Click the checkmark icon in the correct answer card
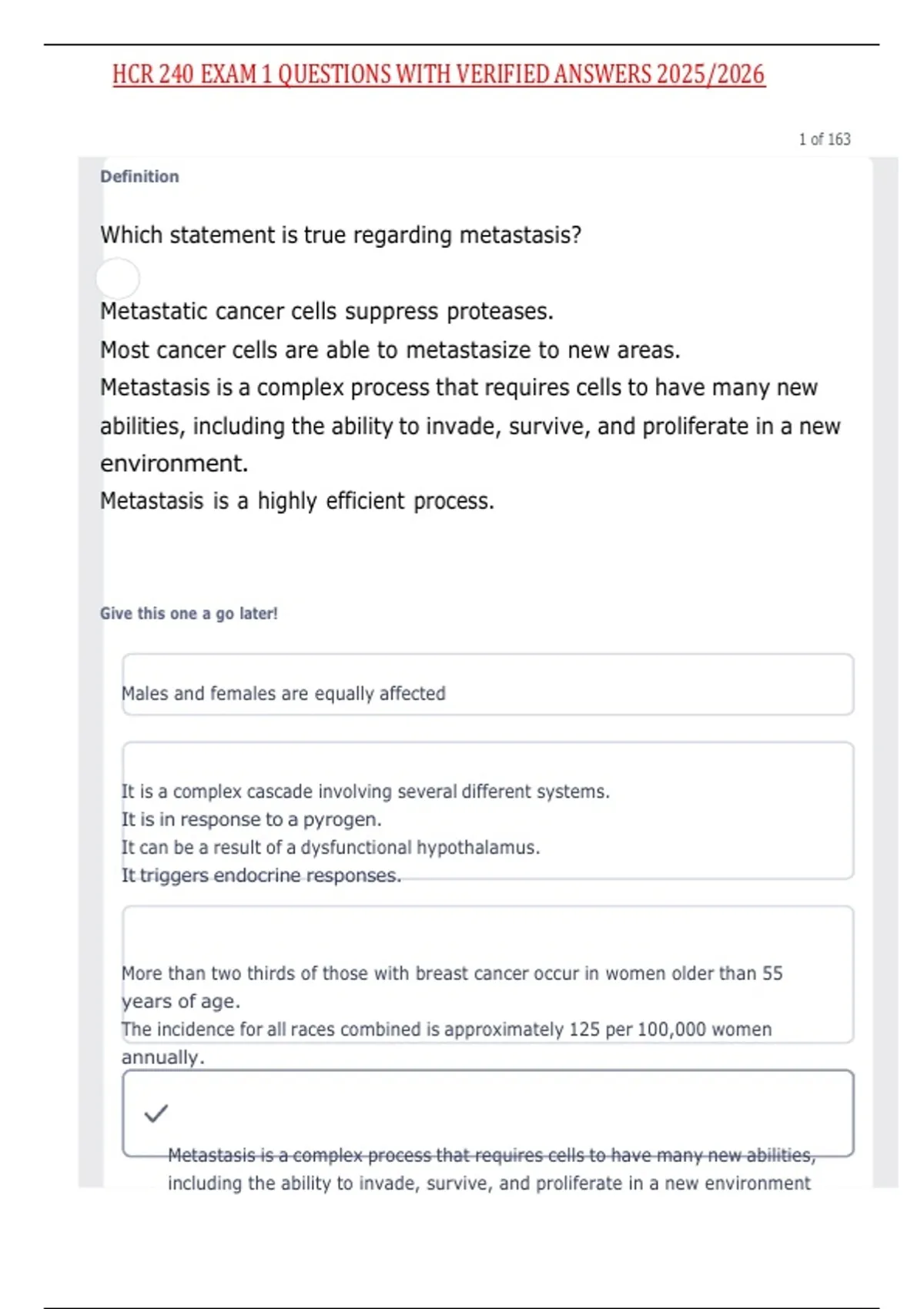The height and width of the screenshot is (1309, 924). click(156, 1113)
